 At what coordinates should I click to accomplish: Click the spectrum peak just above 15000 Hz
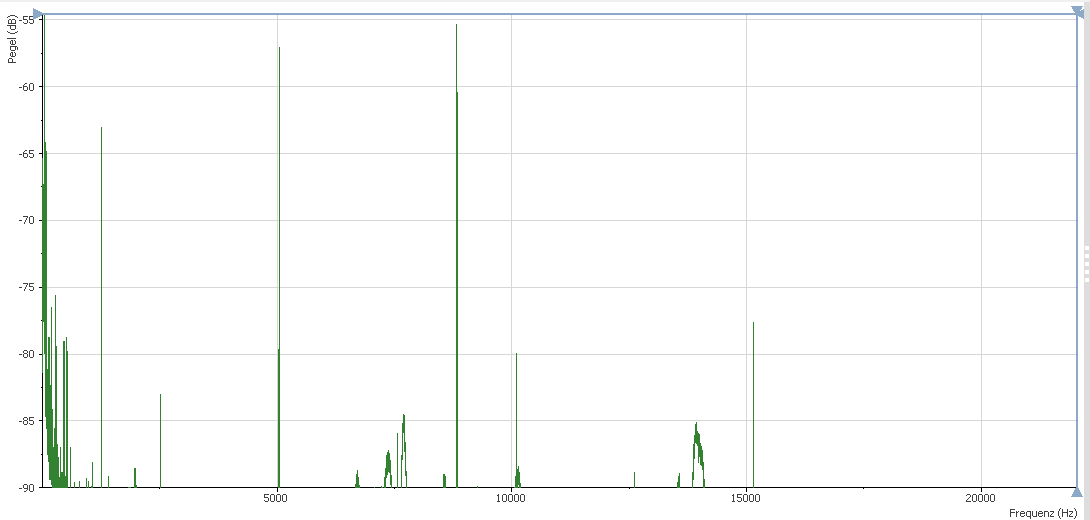[753, 405]
